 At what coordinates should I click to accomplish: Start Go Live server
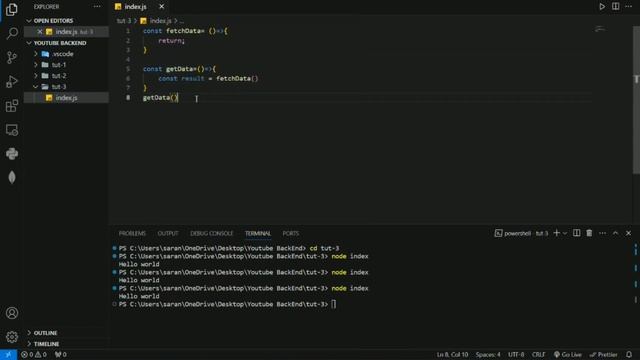click(567, 355)
